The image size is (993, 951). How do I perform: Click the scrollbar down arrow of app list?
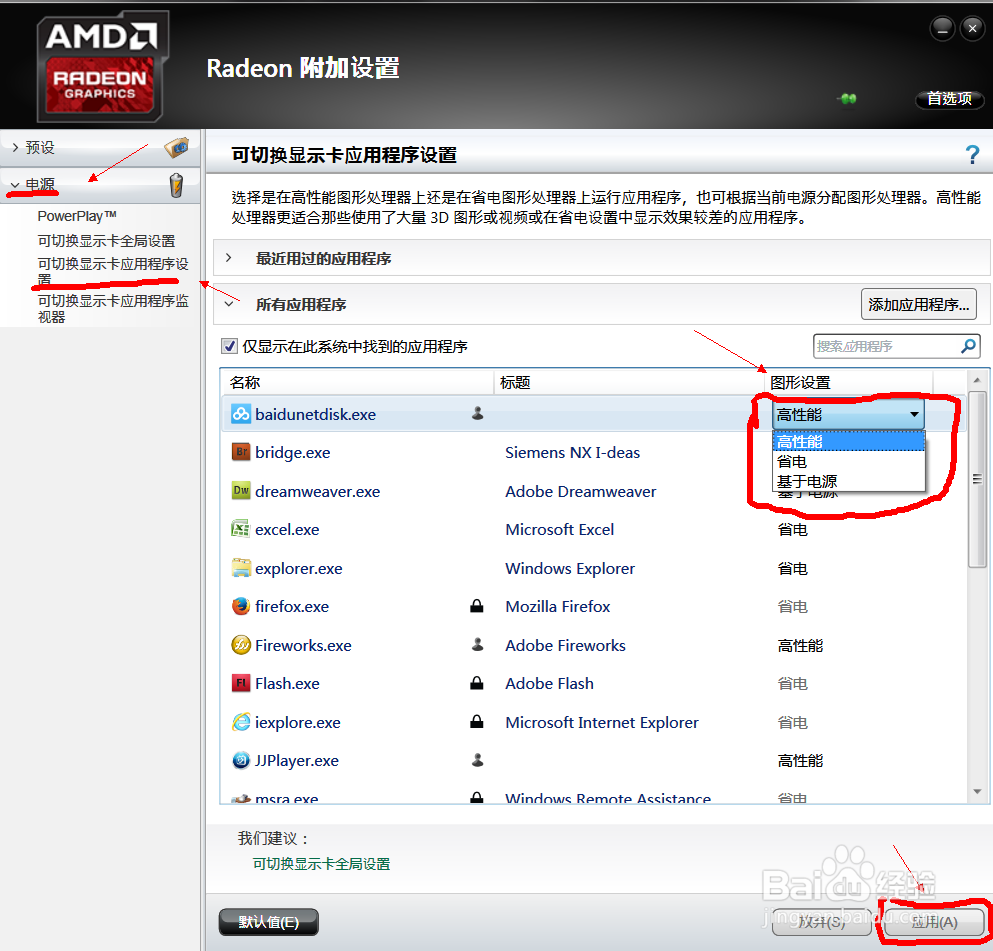pyautogui.click(x=977, y=791)
